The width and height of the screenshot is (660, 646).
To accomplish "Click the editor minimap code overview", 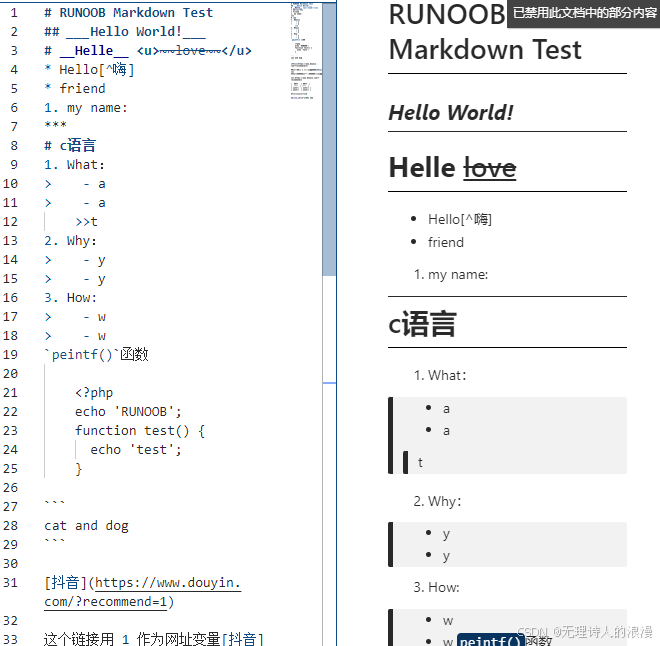I will tap(306, 51).
